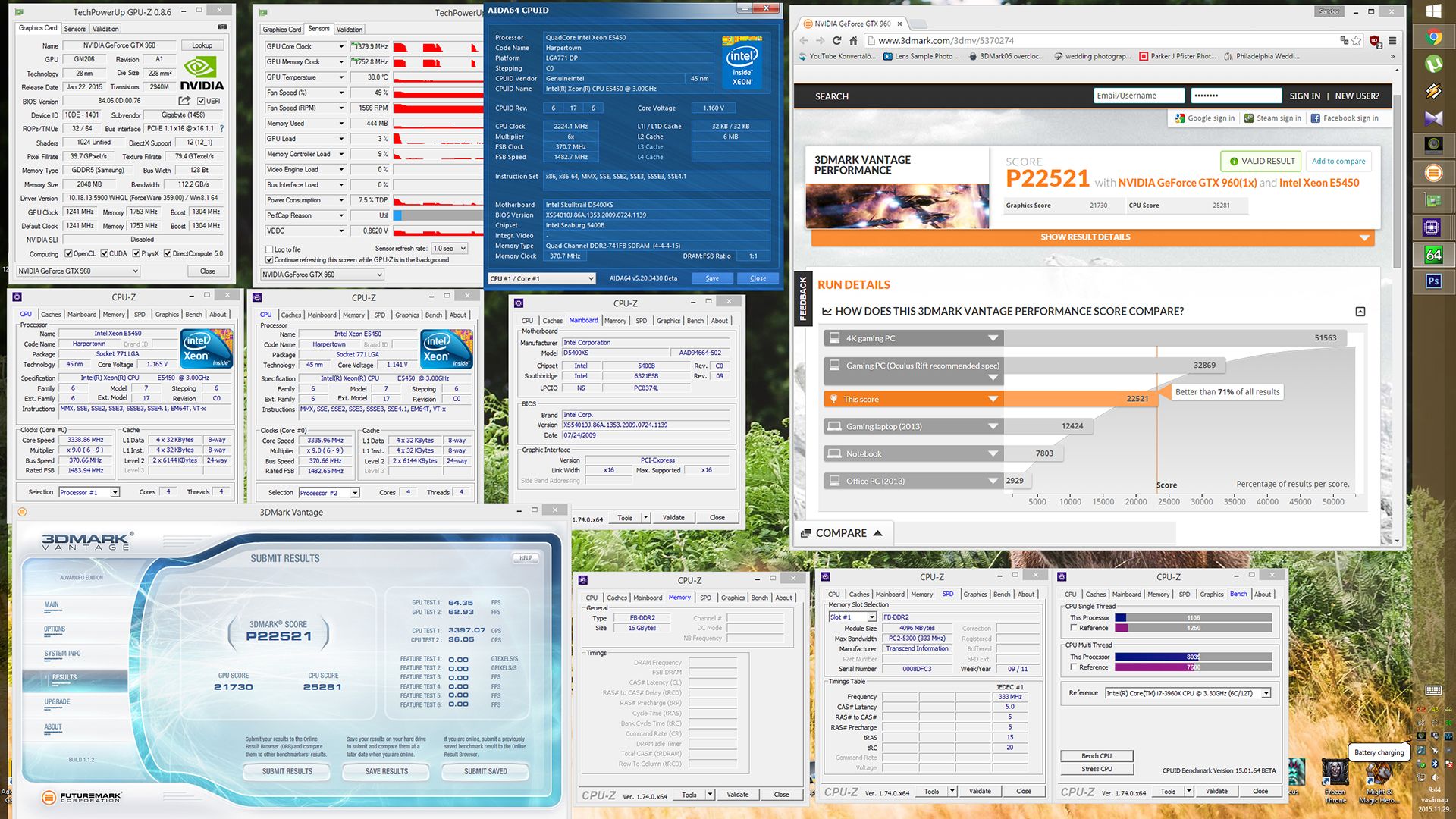This screenshot has height=819, width=1456.
Task: Open CPU-Z bench Reference CPU dropdown
Action: click(1188, 693)
